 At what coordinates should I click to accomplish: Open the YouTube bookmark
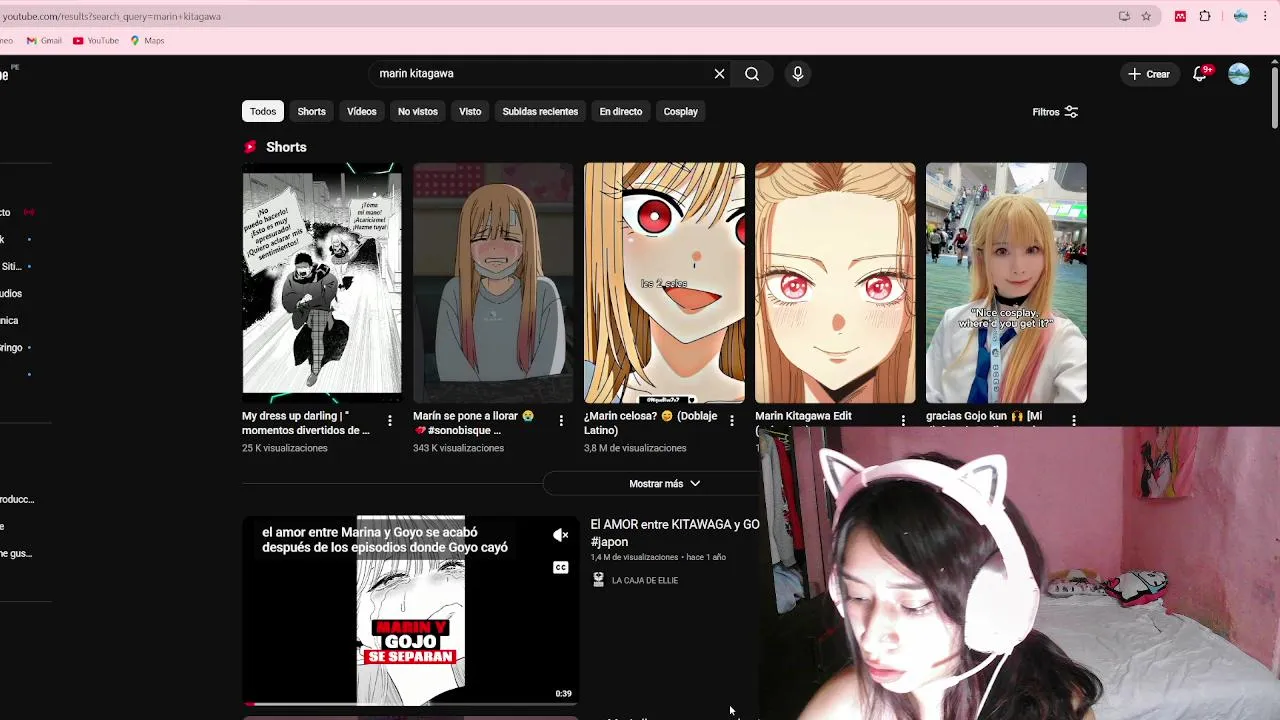pos(96,41)
